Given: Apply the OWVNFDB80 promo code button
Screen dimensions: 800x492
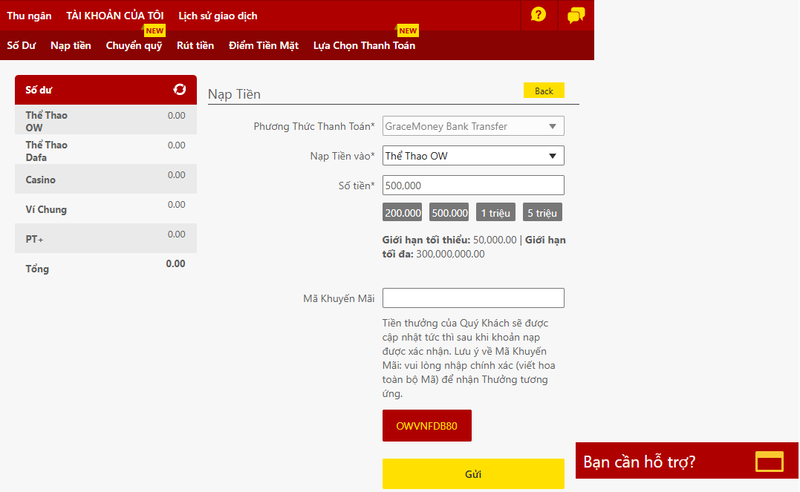Looking at the screenshot, I should (x=426, y=425).
